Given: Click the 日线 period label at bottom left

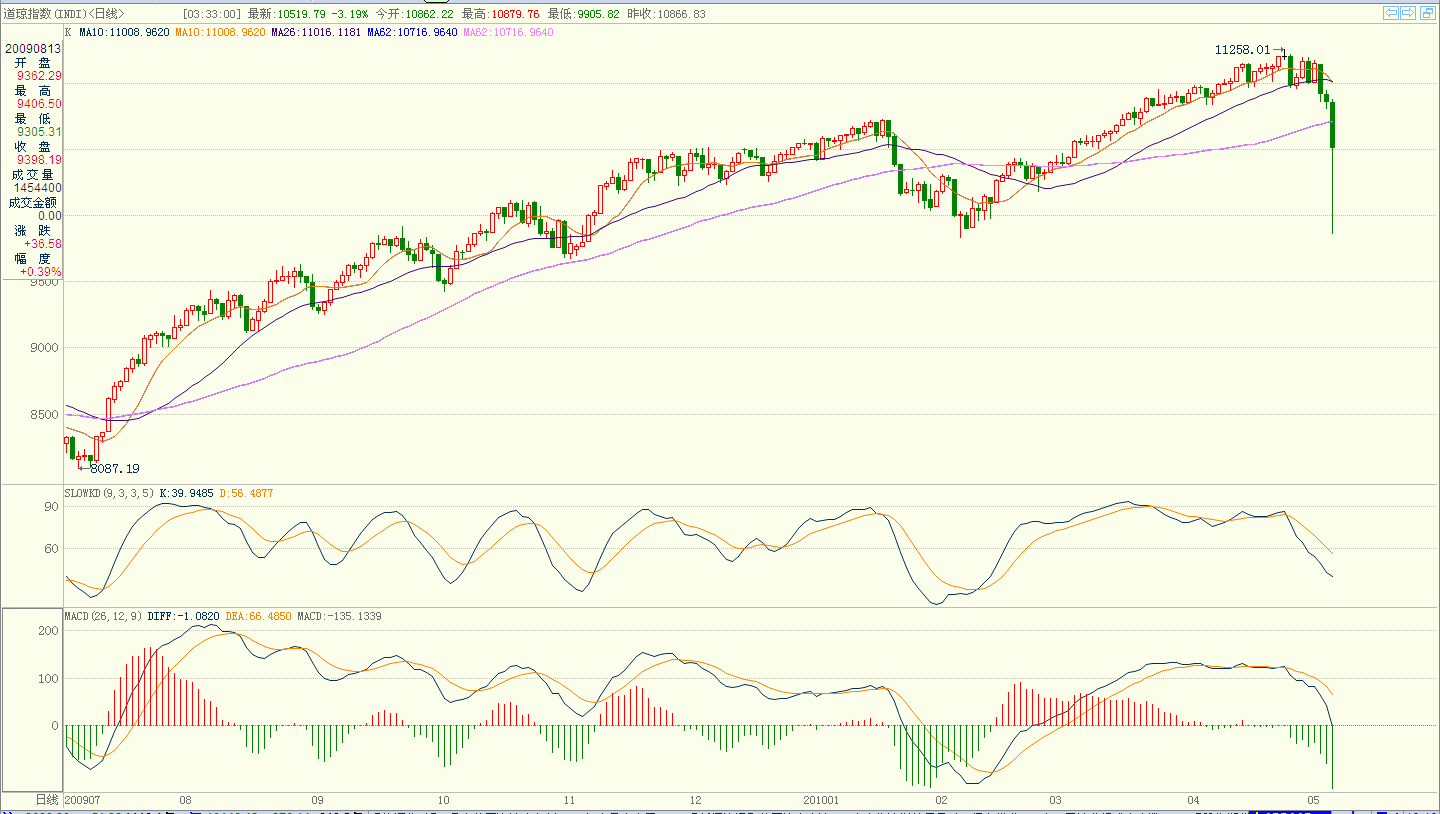Looking at the screenshot, I should pyautogui.click(x=47, y=801).
